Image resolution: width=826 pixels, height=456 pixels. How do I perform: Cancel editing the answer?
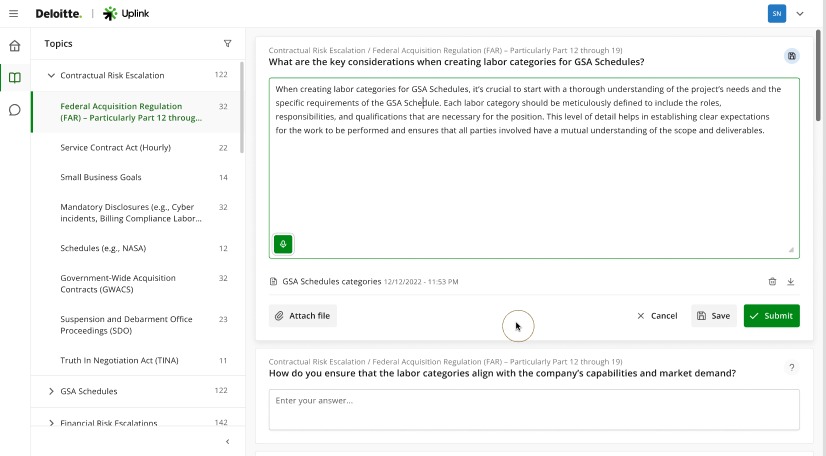pos(657,316)
